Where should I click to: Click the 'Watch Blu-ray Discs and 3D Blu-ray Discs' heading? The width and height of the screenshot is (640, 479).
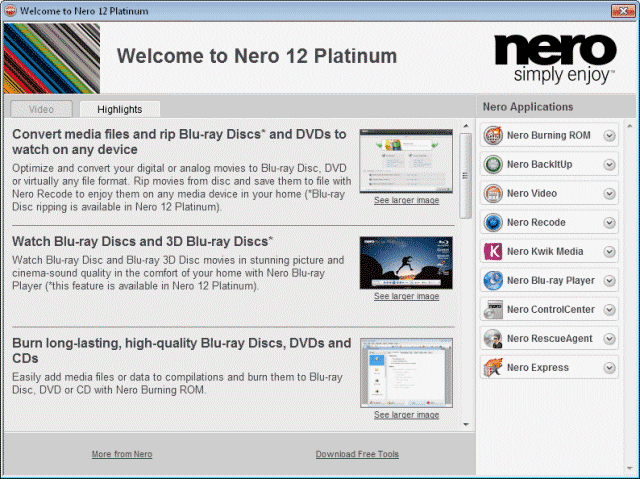pos(142,241)
